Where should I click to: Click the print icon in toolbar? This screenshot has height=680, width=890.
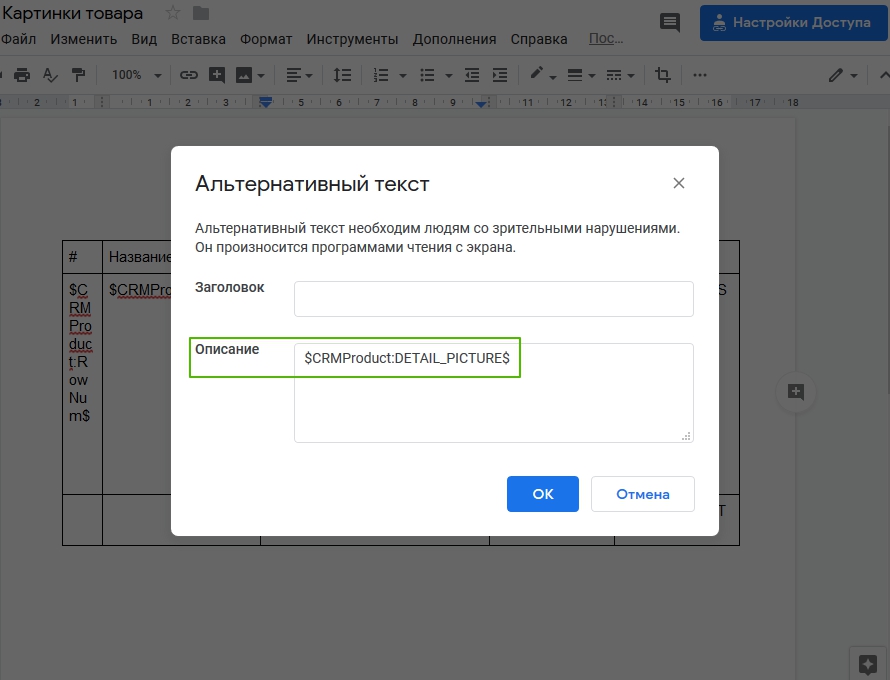pyautogui.click(x=22, y=75)
